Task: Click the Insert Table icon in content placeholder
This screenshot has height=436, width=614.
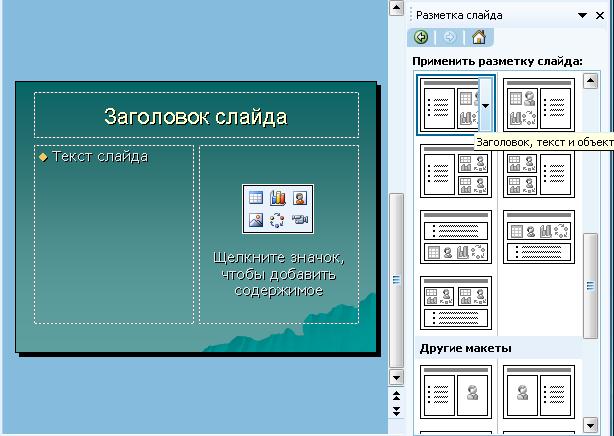Action: point(256,198)
